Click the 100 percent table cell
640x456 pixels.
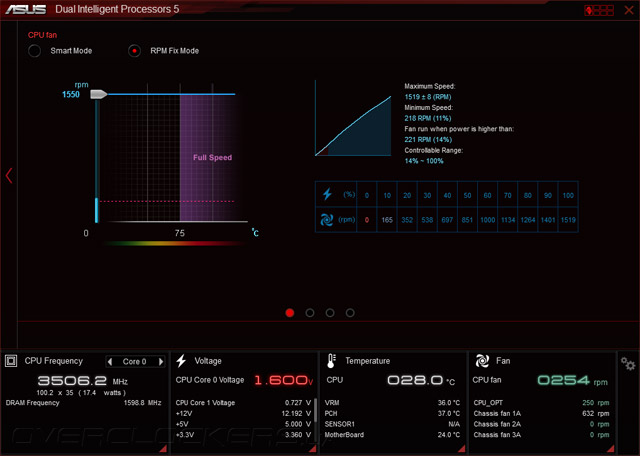(568, 195)
